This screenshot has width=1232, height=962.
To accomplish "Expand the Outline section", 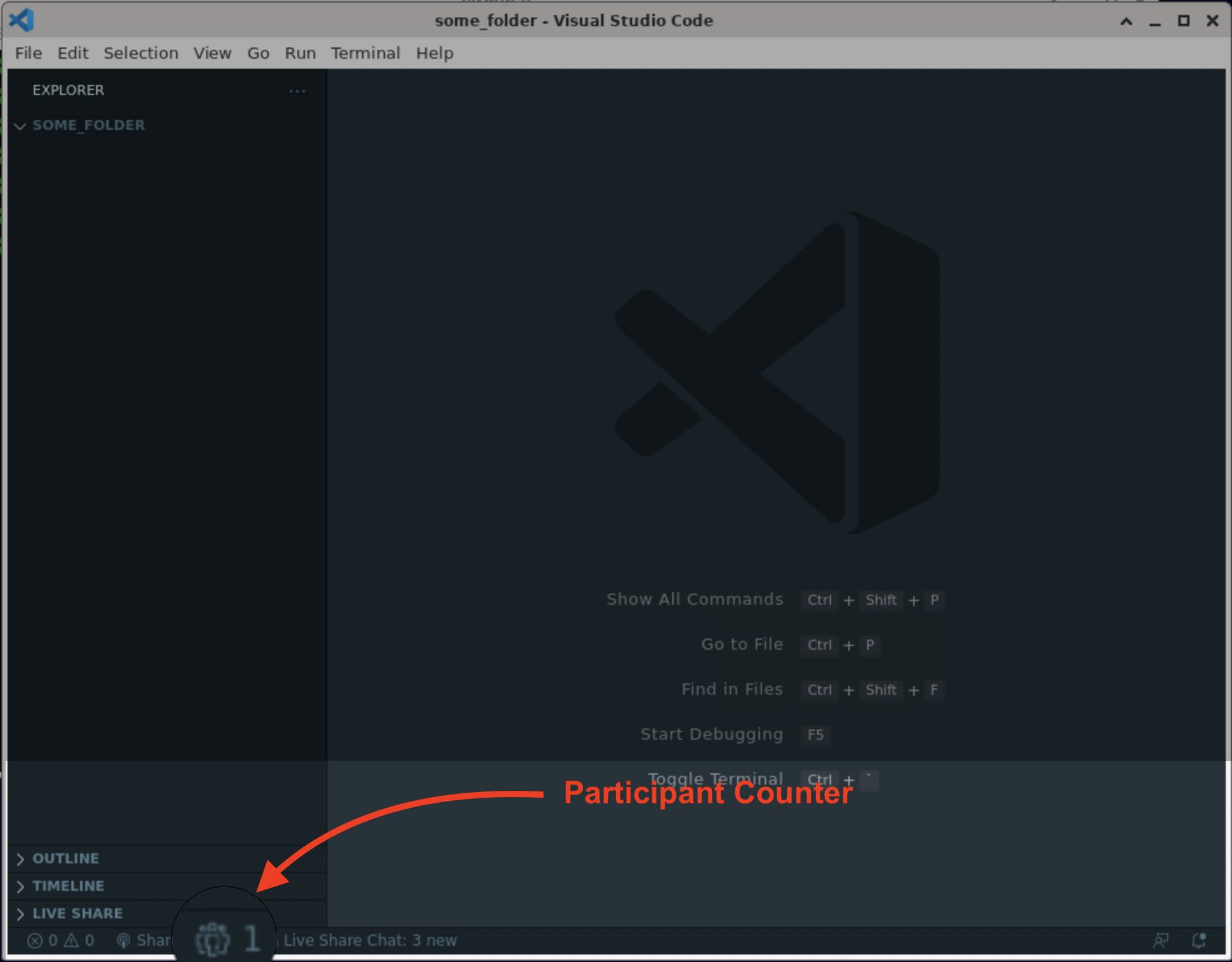I will click(65, 858).
